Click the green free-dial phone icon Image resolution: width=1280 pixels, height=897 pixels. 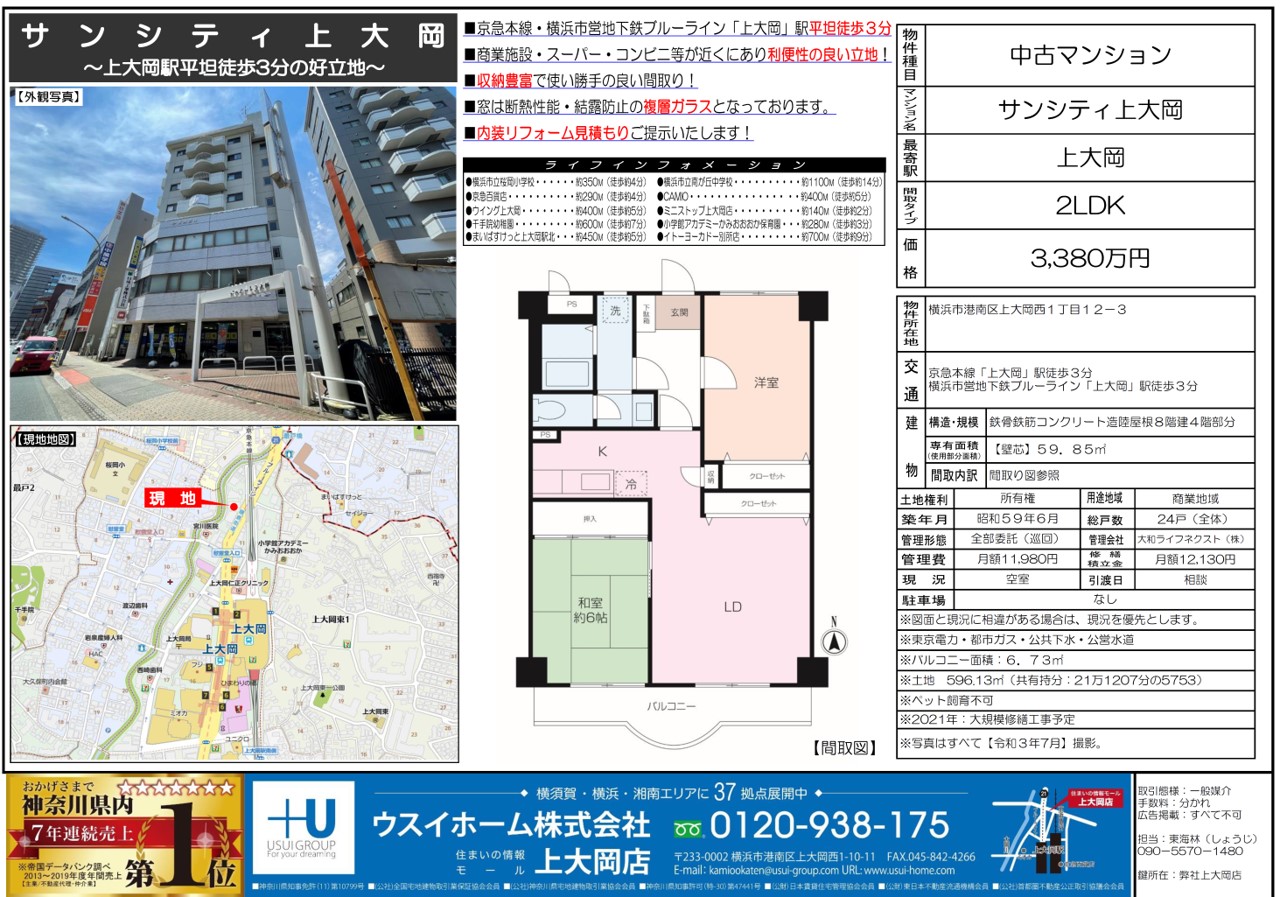pos(688,827)
